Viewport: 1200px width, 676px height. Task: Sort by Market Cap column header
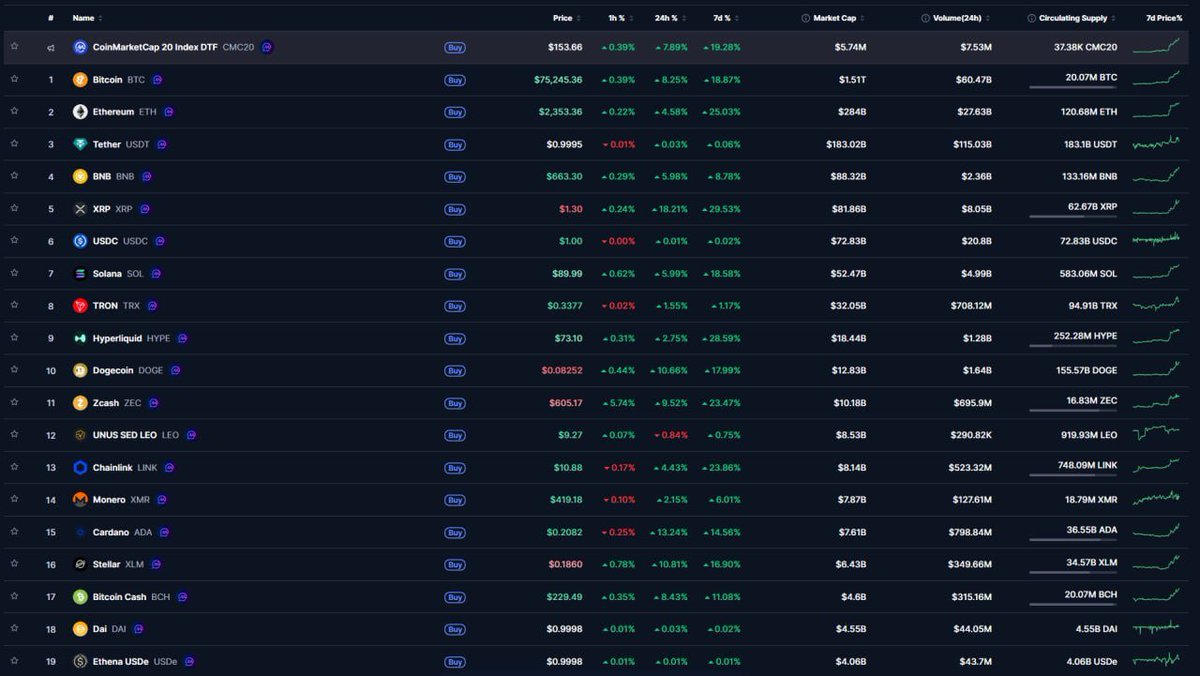tap(837, 18)
